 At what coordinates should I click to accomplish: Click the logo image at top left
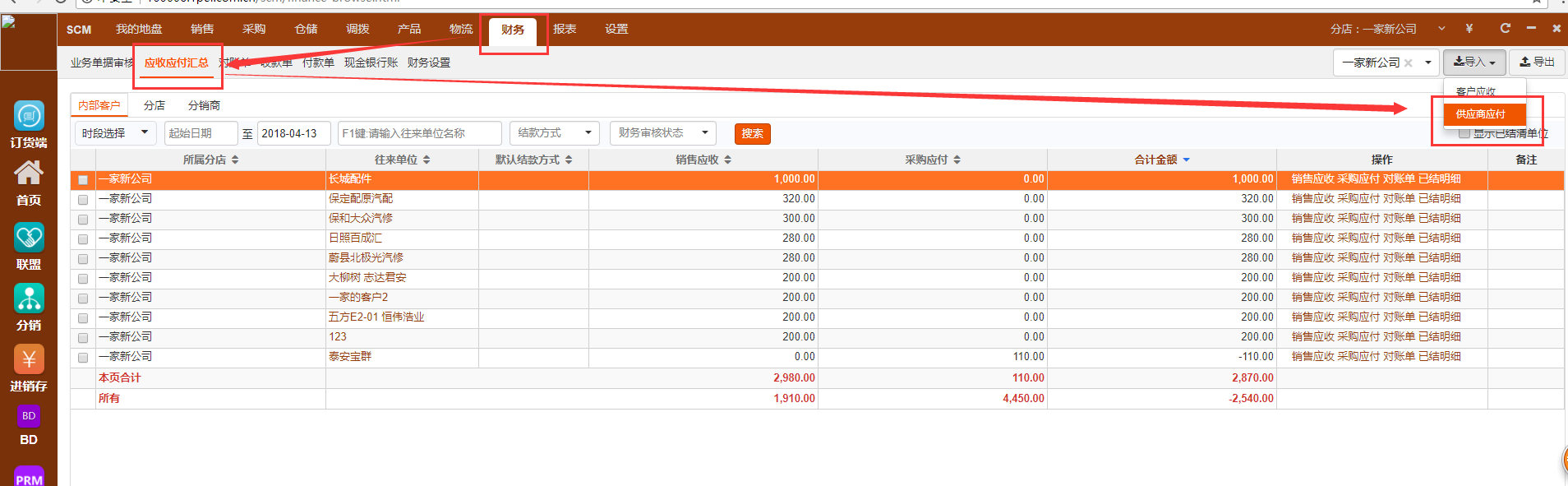click(29, 42)
